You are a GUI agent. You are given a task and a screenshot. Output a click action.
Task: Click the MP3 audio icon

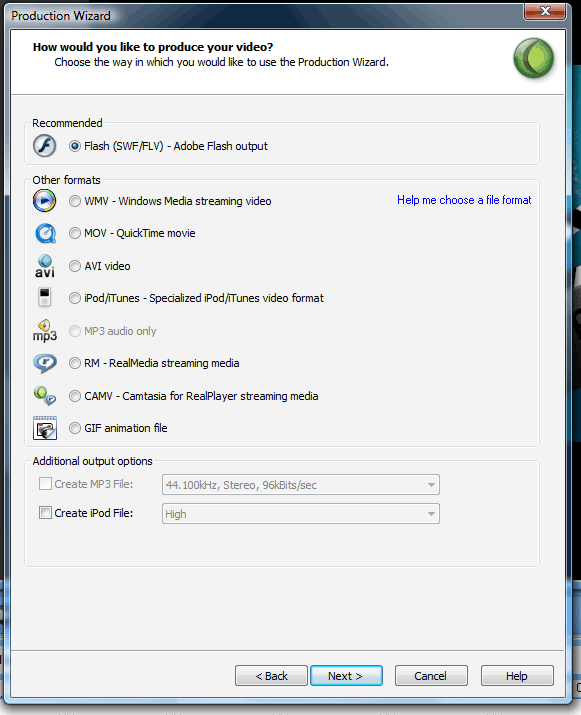point(45,331)
